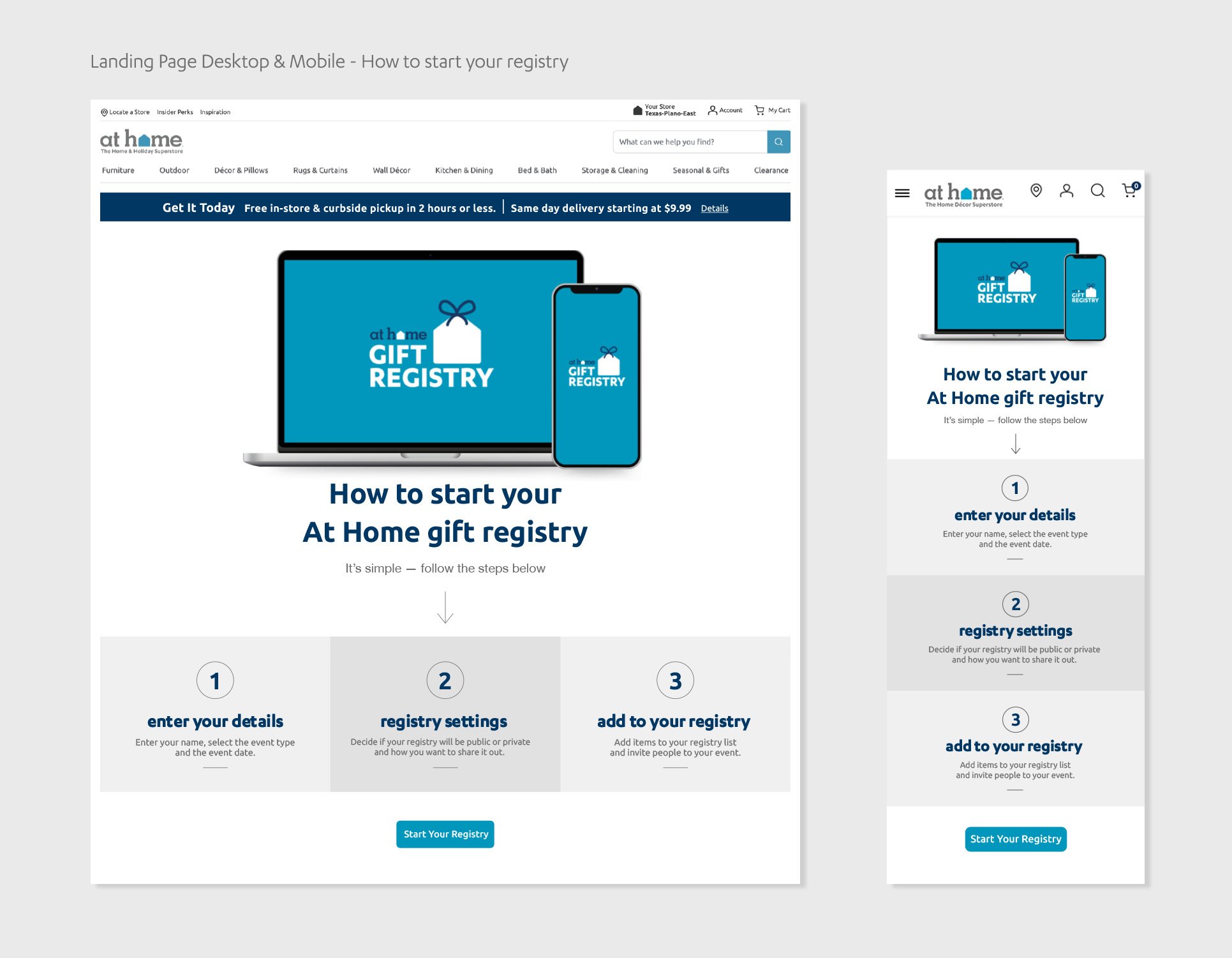
Task: Click in the 'What can we help you find?' search field
Action: pyautogui.click(x=690, y=142)
